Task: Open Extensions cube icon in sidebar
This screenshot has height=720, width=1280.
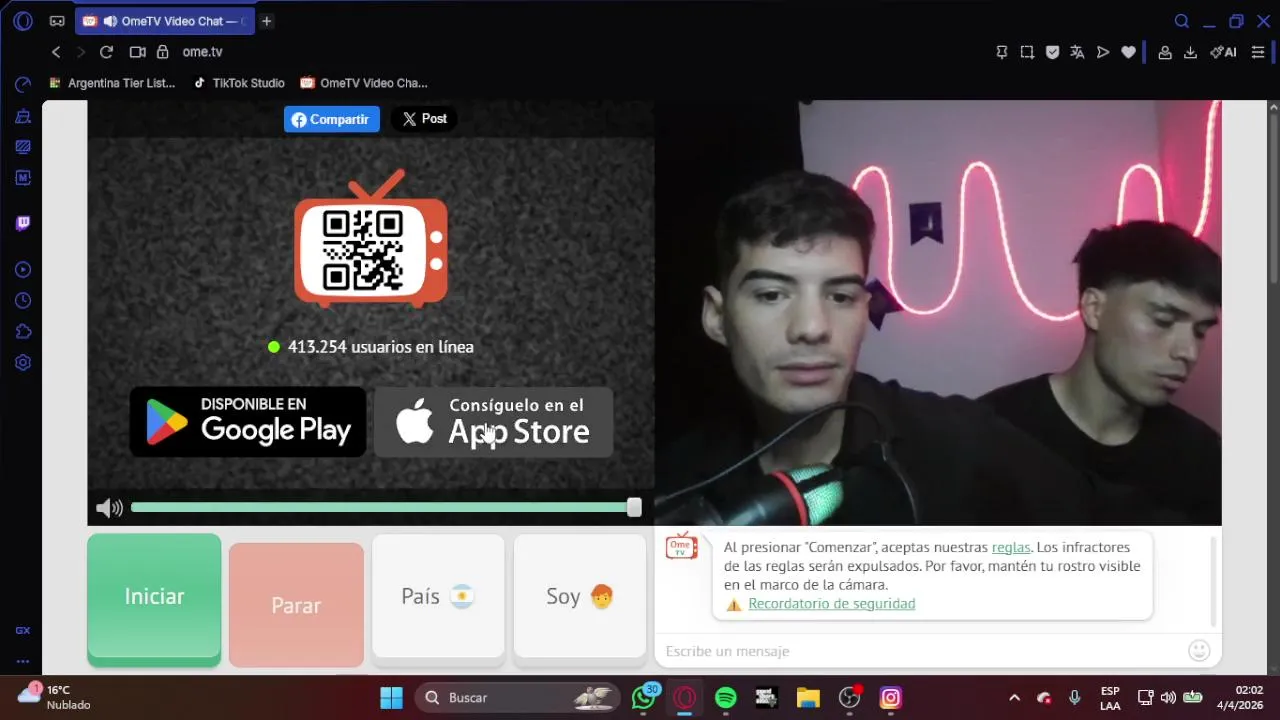Action: [x=23, y=332]
